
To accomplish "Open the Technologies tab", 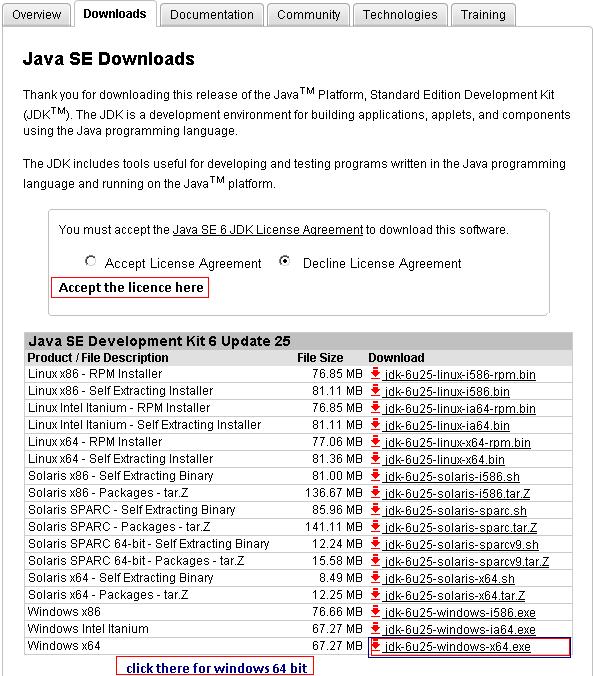I will [x=400, y=15].
